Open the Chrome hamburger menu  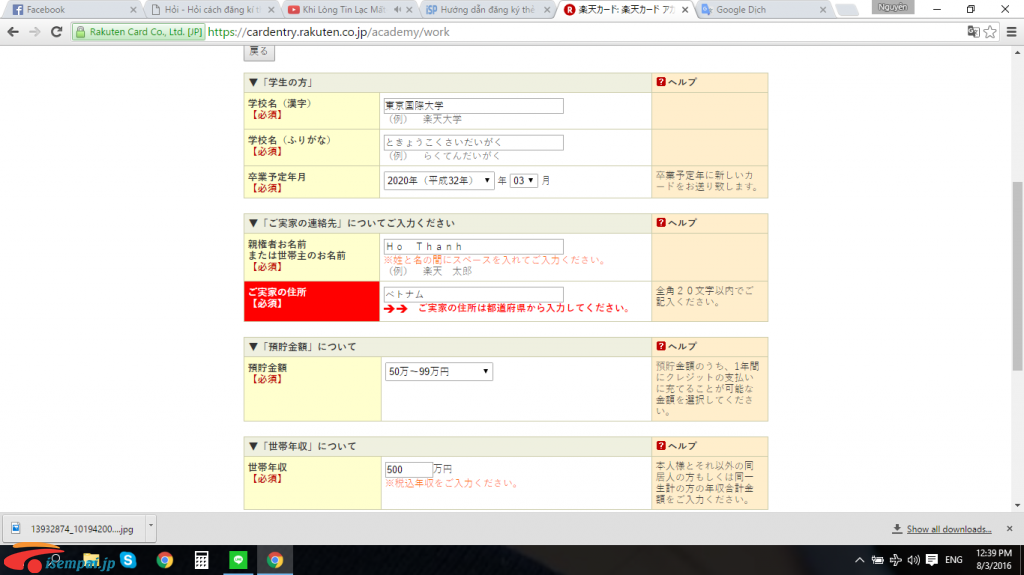1010,31
